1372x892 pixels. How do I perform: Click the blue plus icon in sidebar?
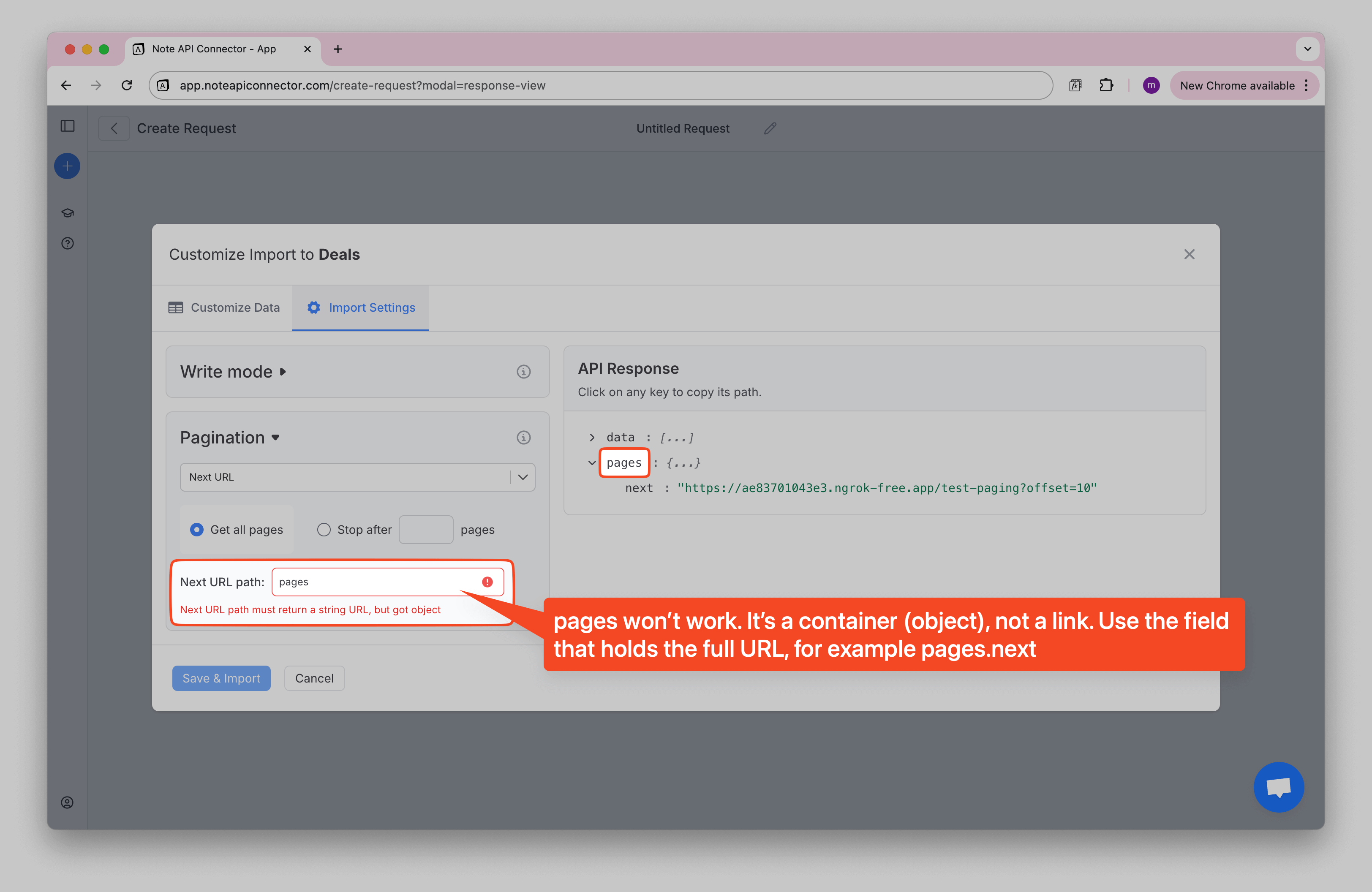pyautogui.click(x=67, y=166)
